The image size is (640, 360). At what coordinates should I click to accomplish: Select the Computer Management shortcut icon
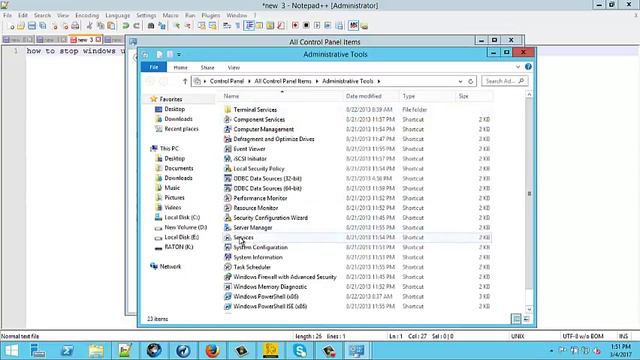click(228, 129)
